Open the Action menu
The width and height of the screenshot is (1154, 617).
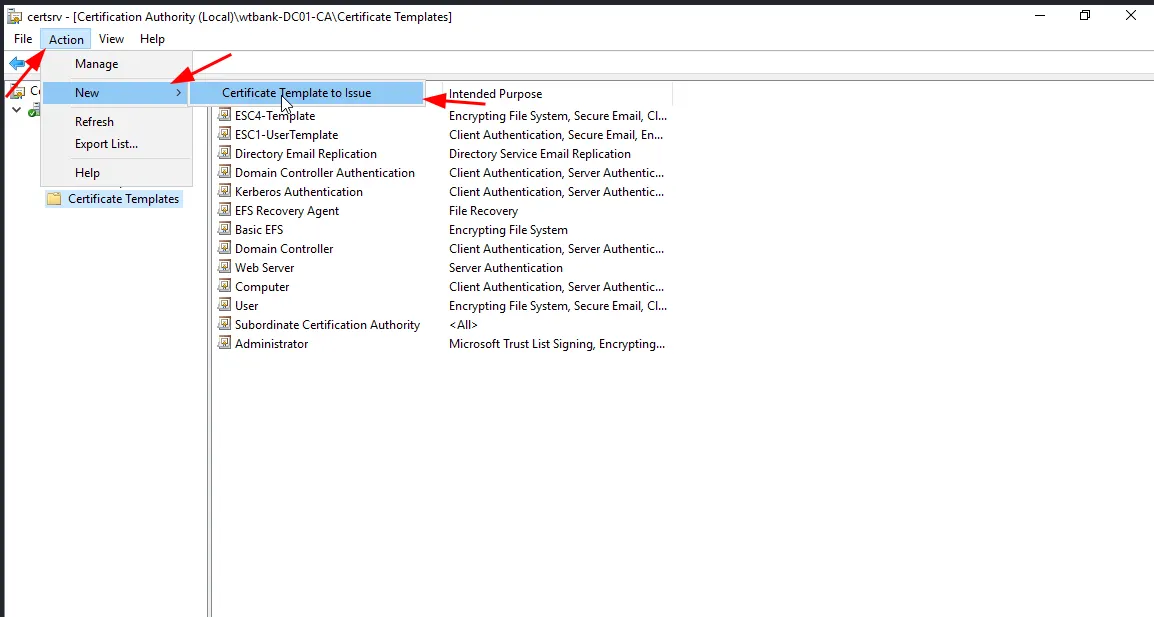66,39
